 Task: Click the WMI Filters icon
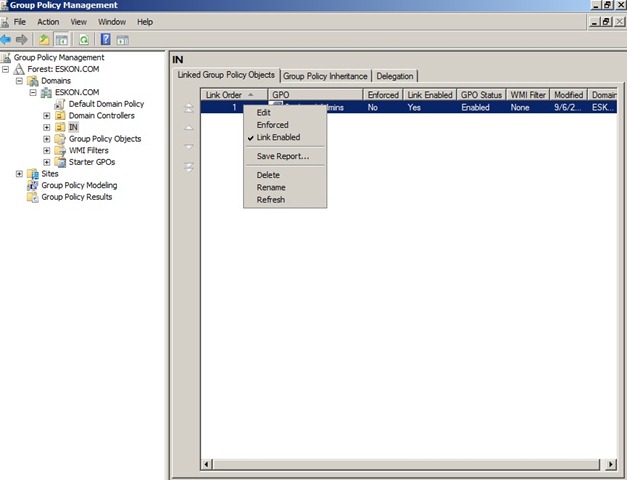click(60, 150)
